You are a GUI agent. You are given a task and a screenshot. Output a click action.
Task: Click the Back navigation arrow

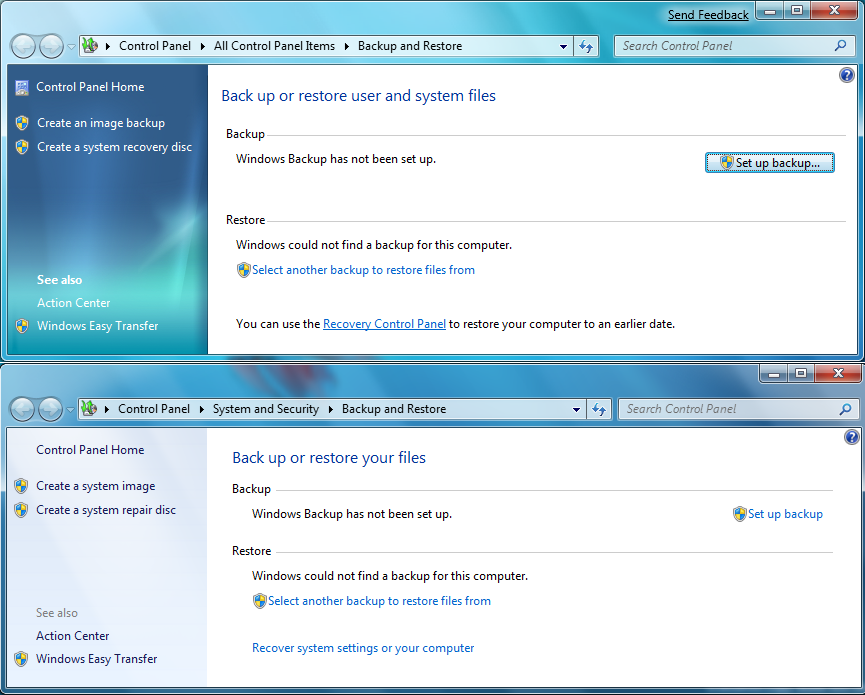pos(22,46)
